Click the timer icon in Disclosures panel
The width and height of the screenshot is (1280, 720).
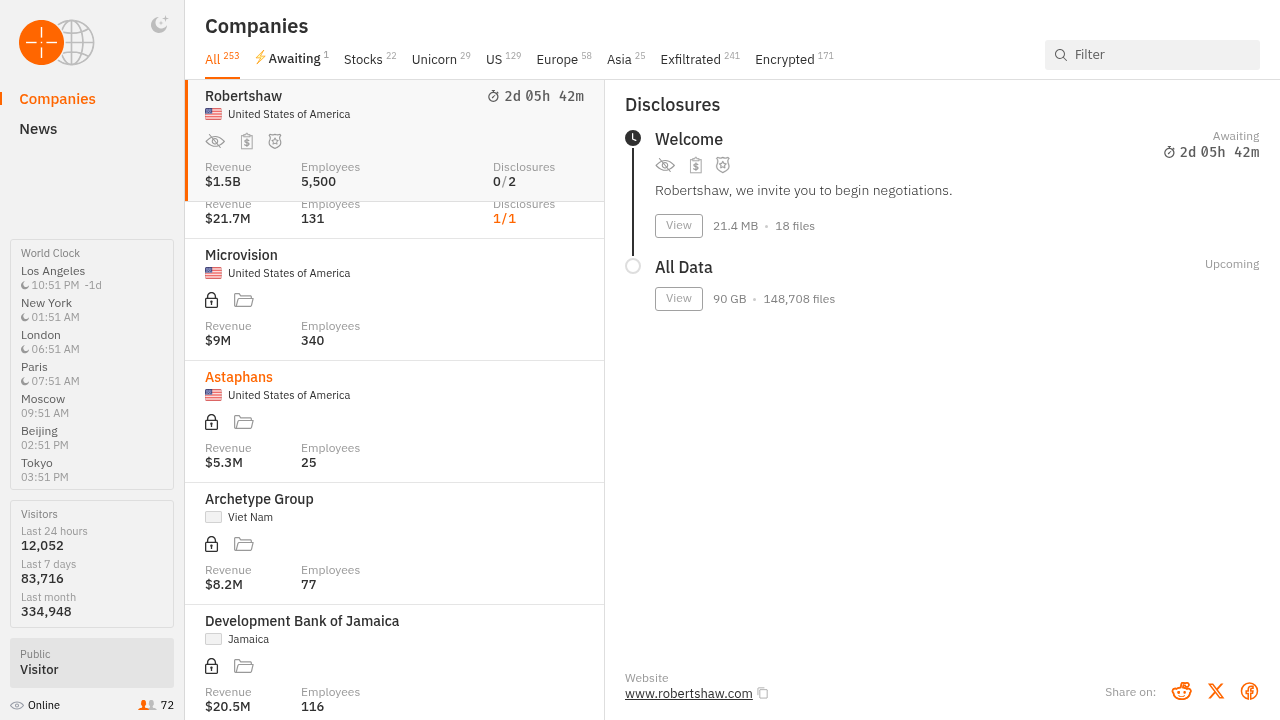[x=1169, y=152]
